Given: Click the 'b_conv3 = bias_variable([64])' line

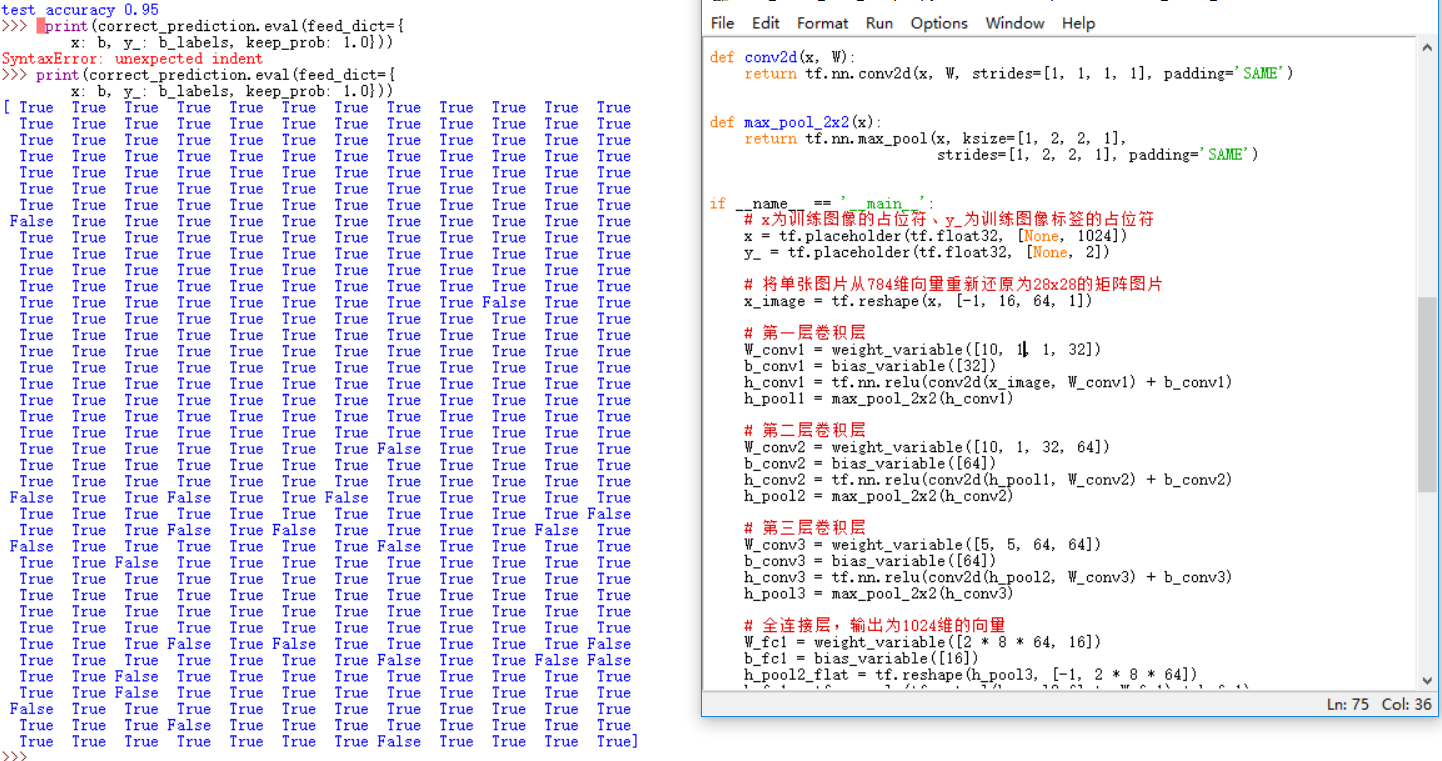Looking at the screenshot, I should pyautogui.click(x=870, y=561).
